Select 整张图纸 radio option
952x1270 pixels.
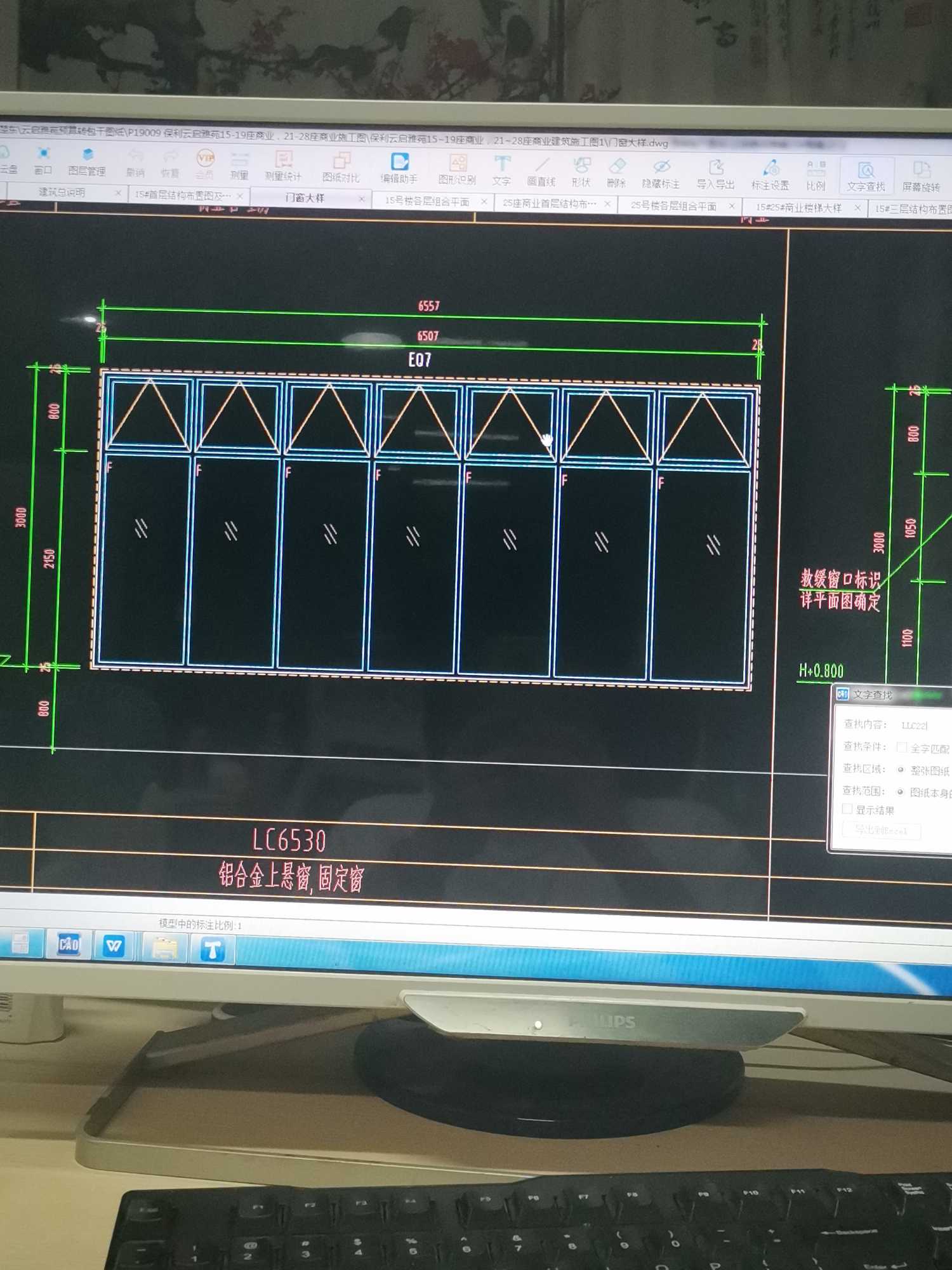click(x=900, y=770)
